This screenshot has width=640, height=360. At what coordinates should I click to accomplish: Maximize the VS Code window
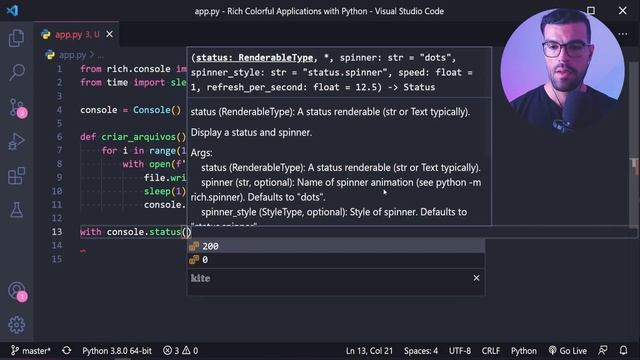pos(591,10)
